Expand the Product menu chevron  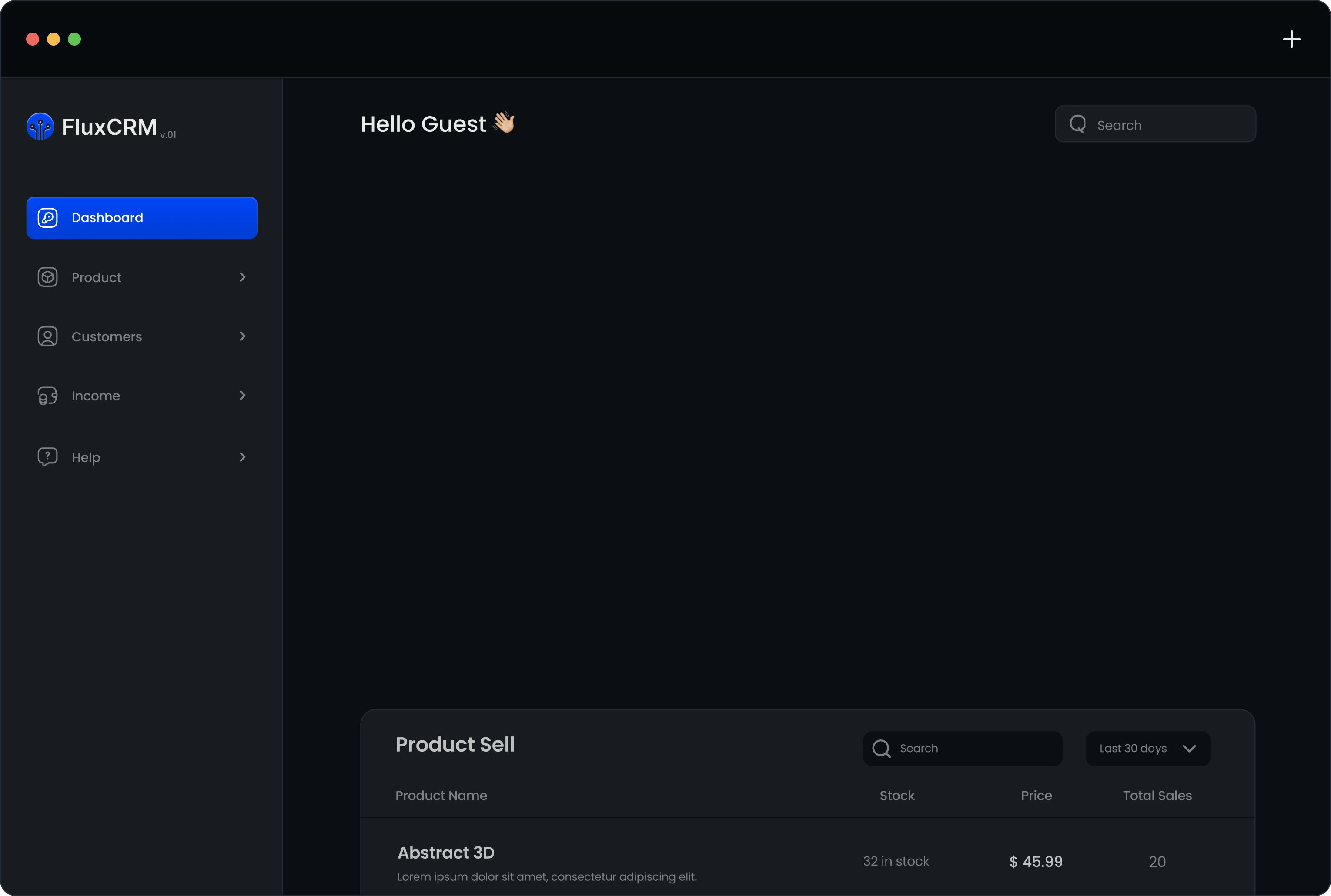pos(242,277)
